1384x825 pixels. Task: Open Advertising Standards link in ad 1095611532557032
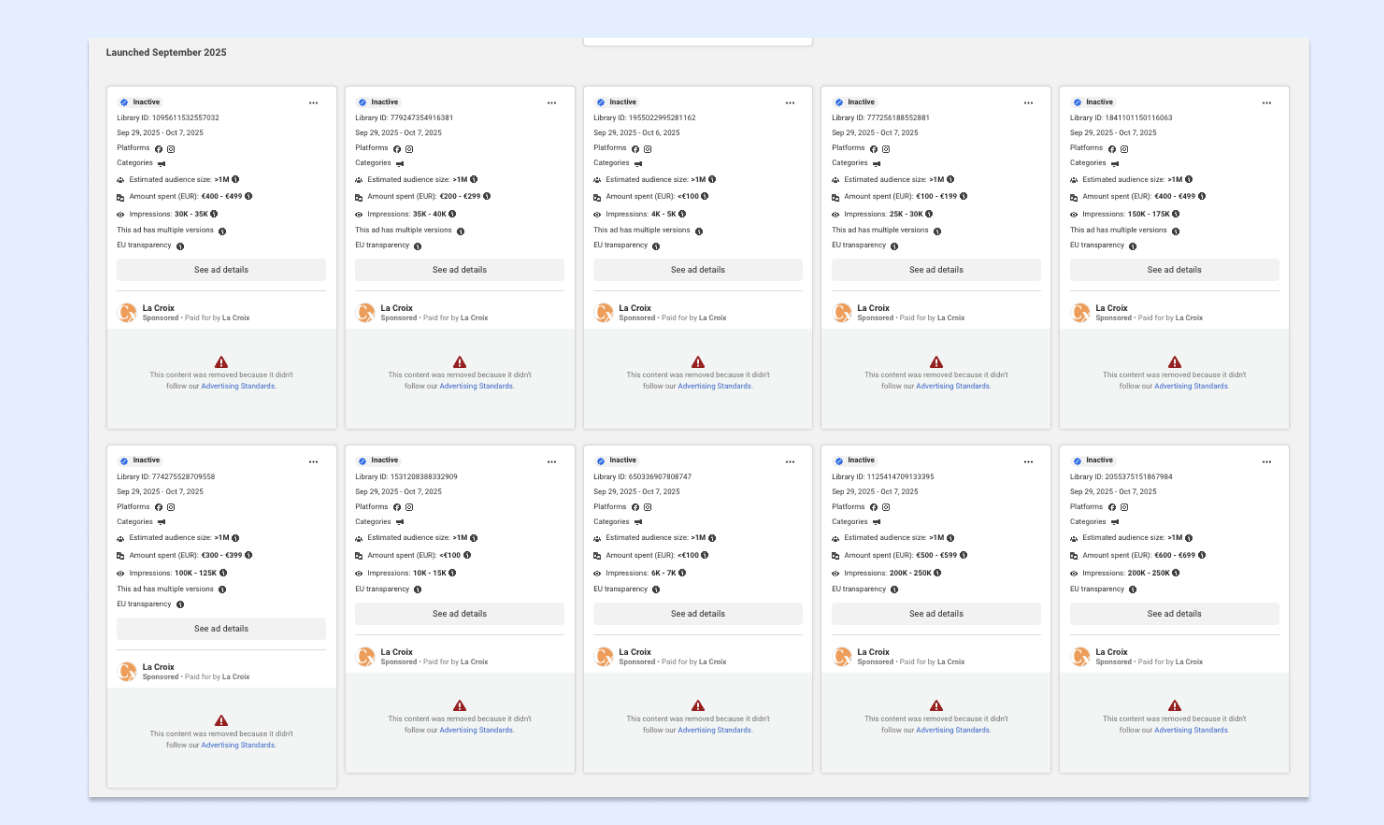238,386
